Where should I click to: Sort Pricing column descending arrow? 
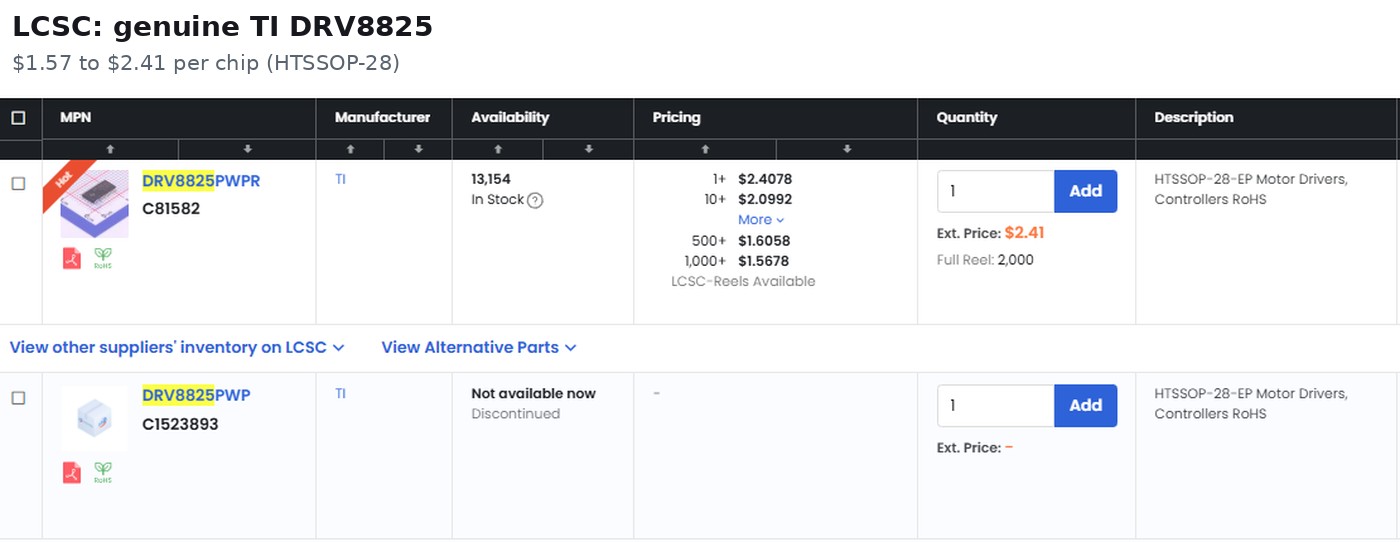click(x=847, y=149)
